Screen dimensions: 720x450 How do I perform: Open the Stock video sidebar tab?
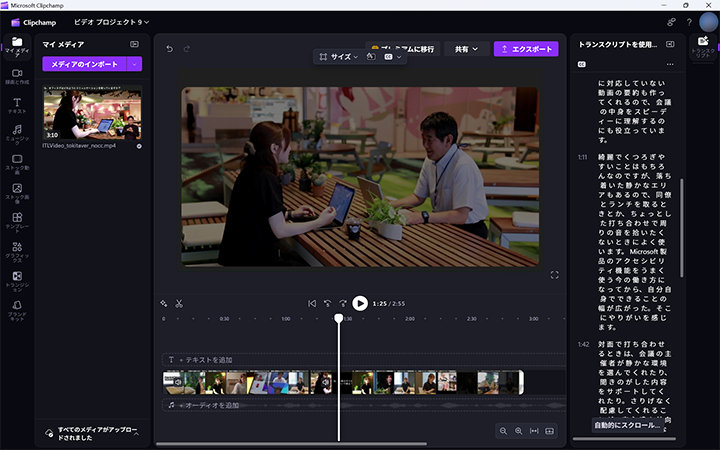(17, 164)
